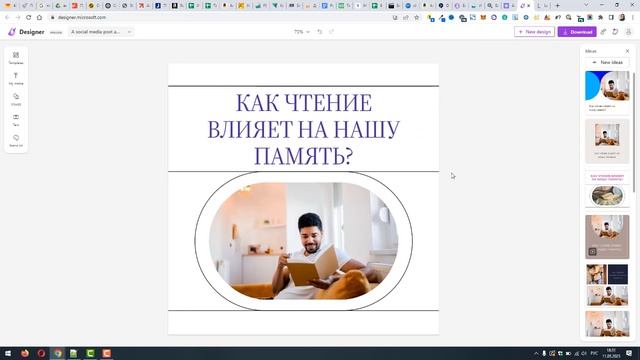Screen dimensions: 640x360
Task: Open the Windows Start menu
Action: coord(8,353)
